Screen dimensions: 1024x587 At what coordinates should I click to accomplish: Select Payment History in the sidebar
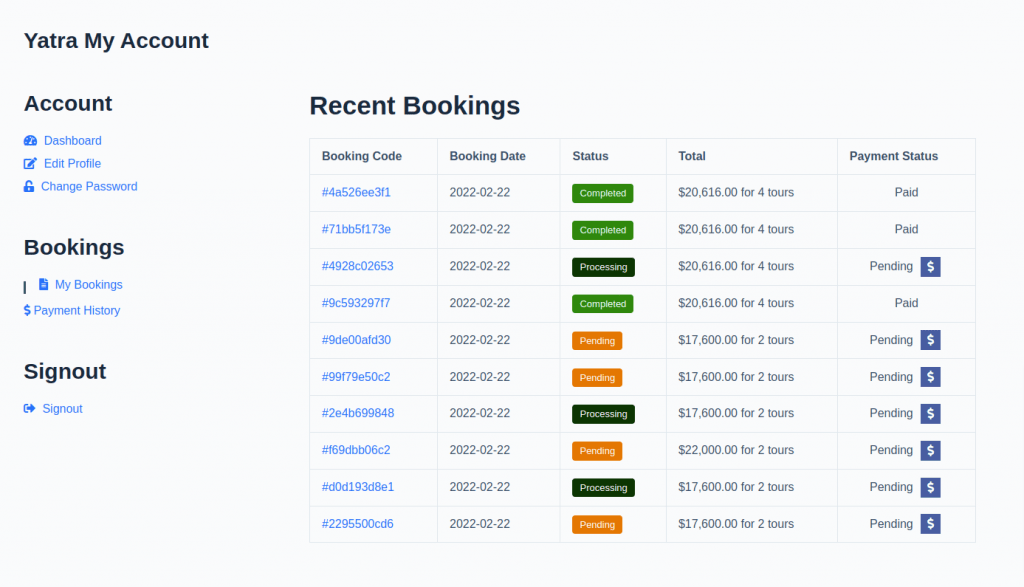coord(78,310)
